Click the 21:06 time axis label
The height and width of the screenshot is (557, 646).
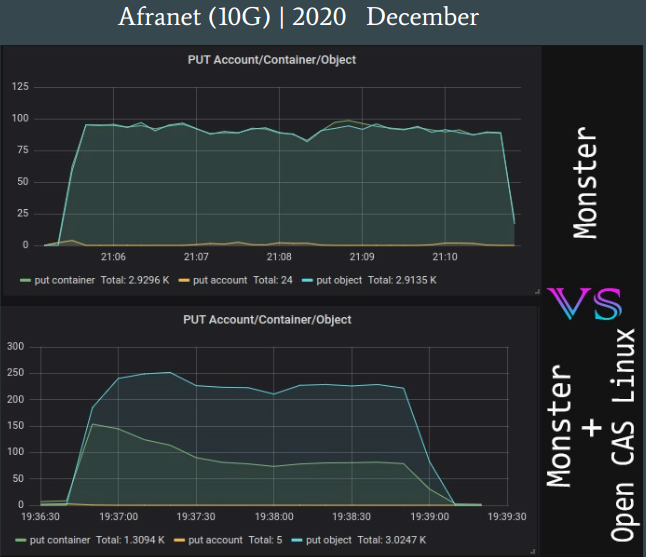pos(113,257)
